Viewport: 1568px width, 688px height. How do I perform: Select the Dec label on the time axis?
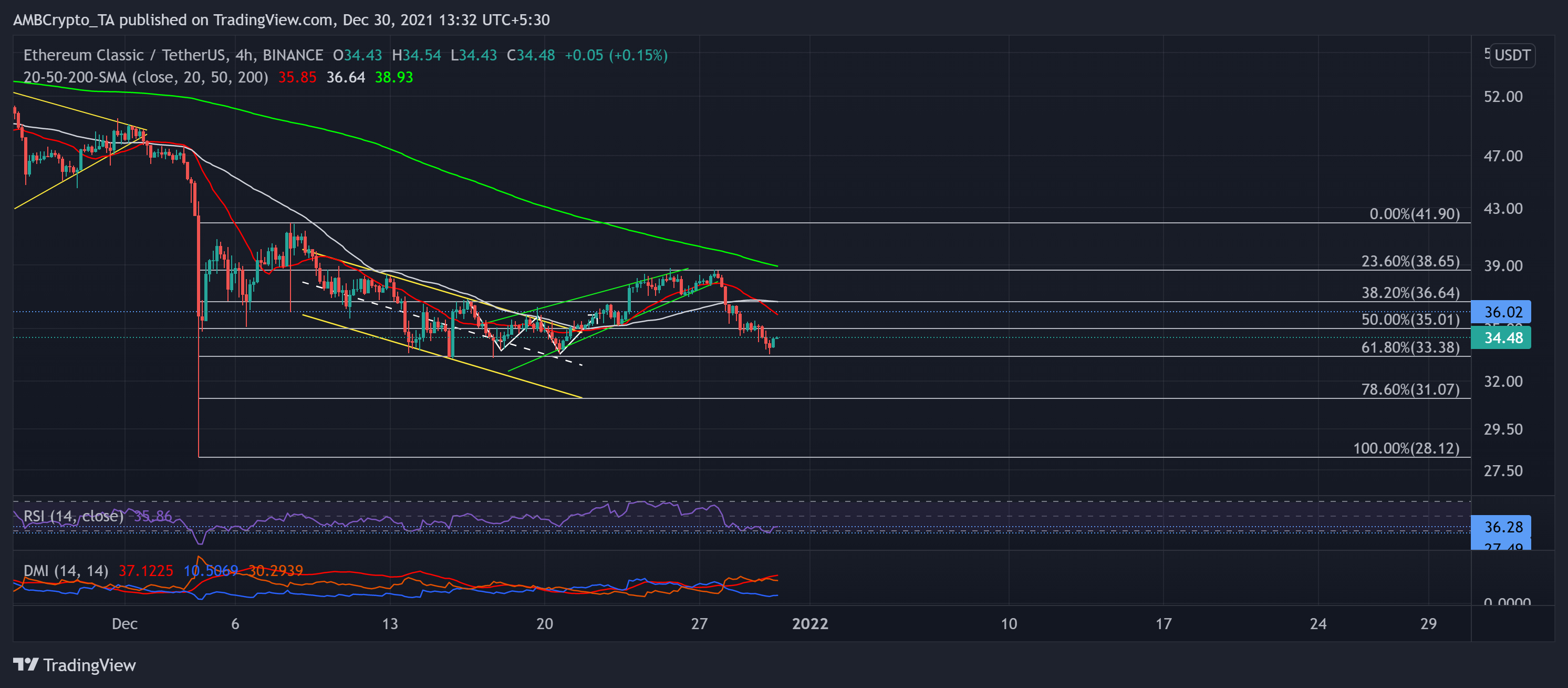[125, 623]
